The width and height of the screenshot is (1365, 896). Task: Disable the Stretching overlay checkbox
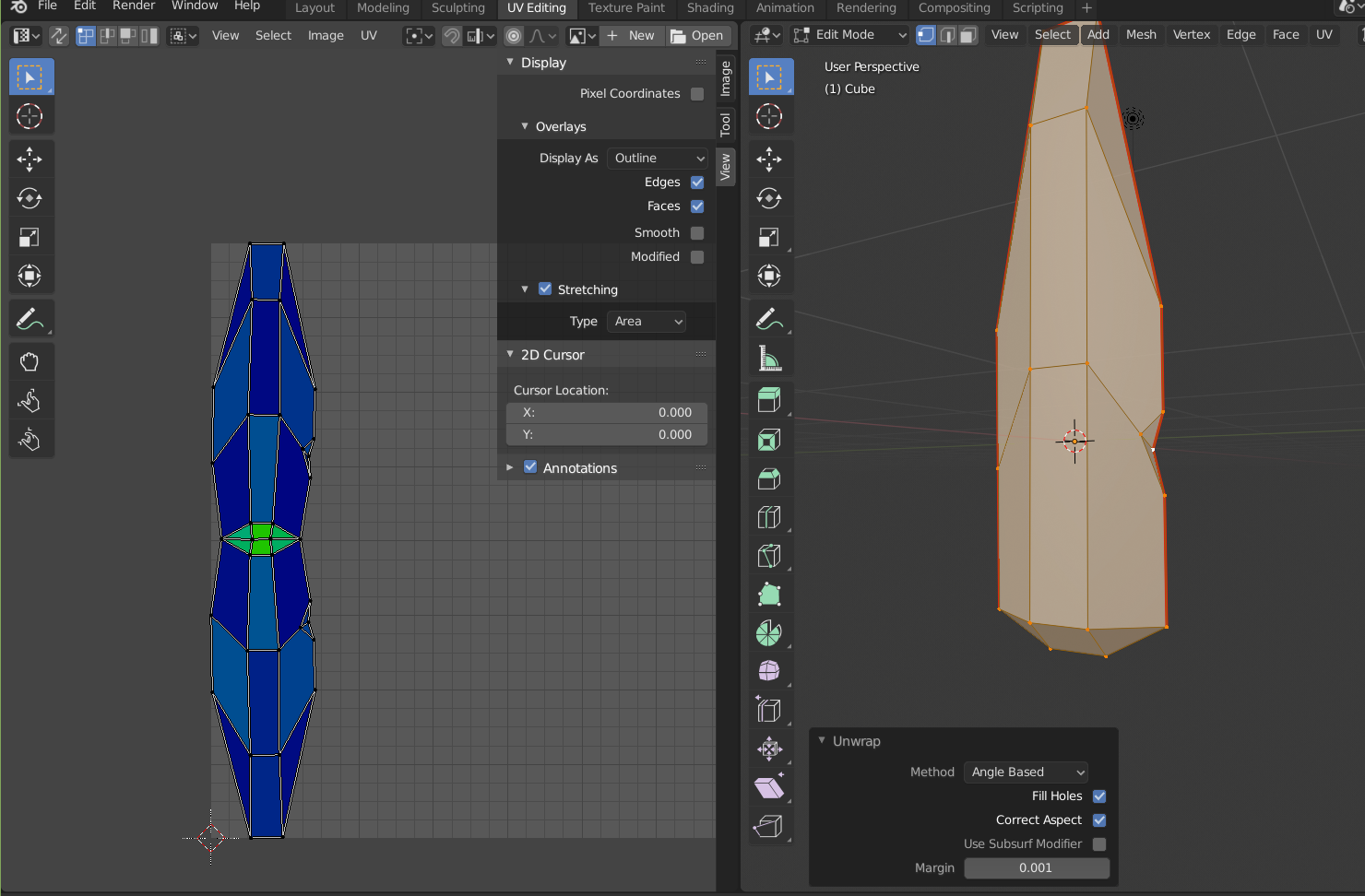[x=545, y=289]
